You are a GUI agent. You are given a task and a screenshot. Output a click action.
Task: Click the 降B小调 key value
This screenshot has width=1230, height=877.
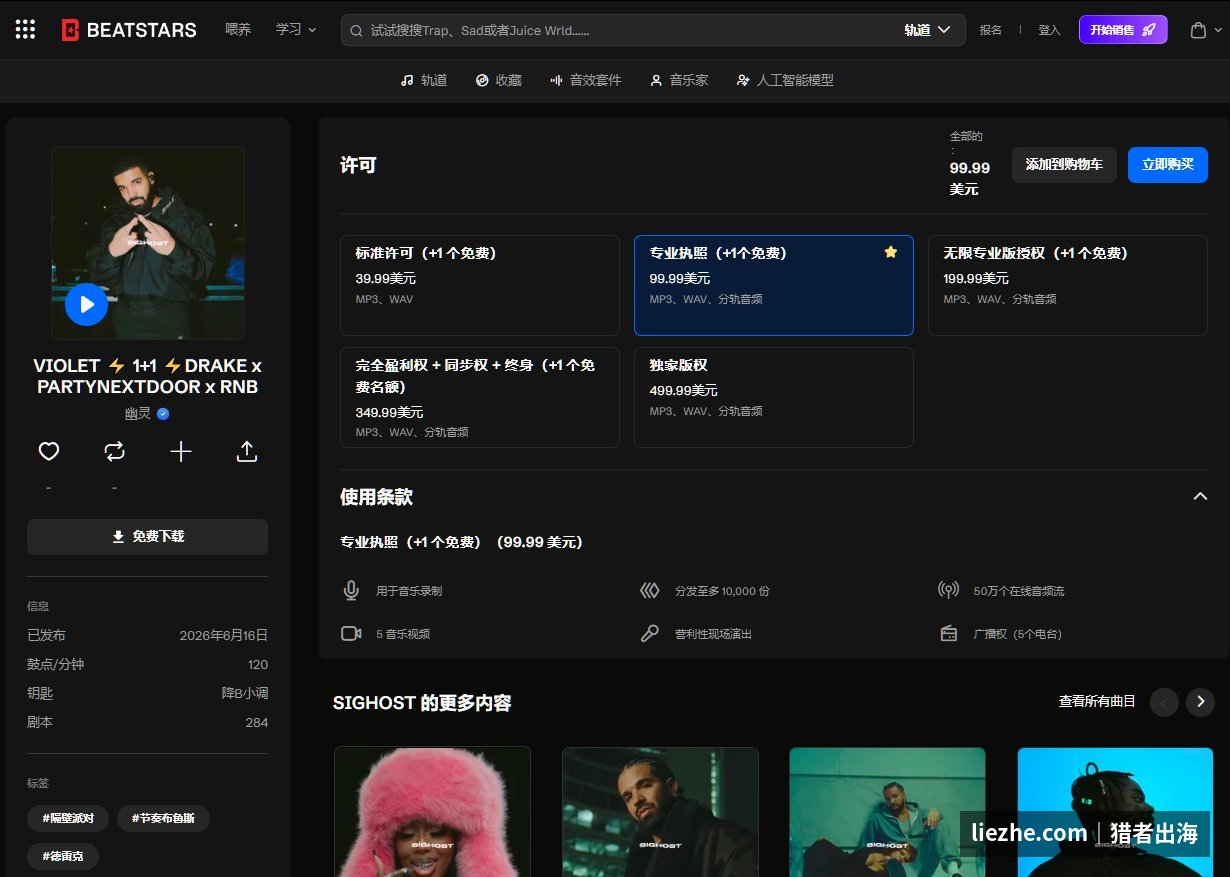(245, 693)
